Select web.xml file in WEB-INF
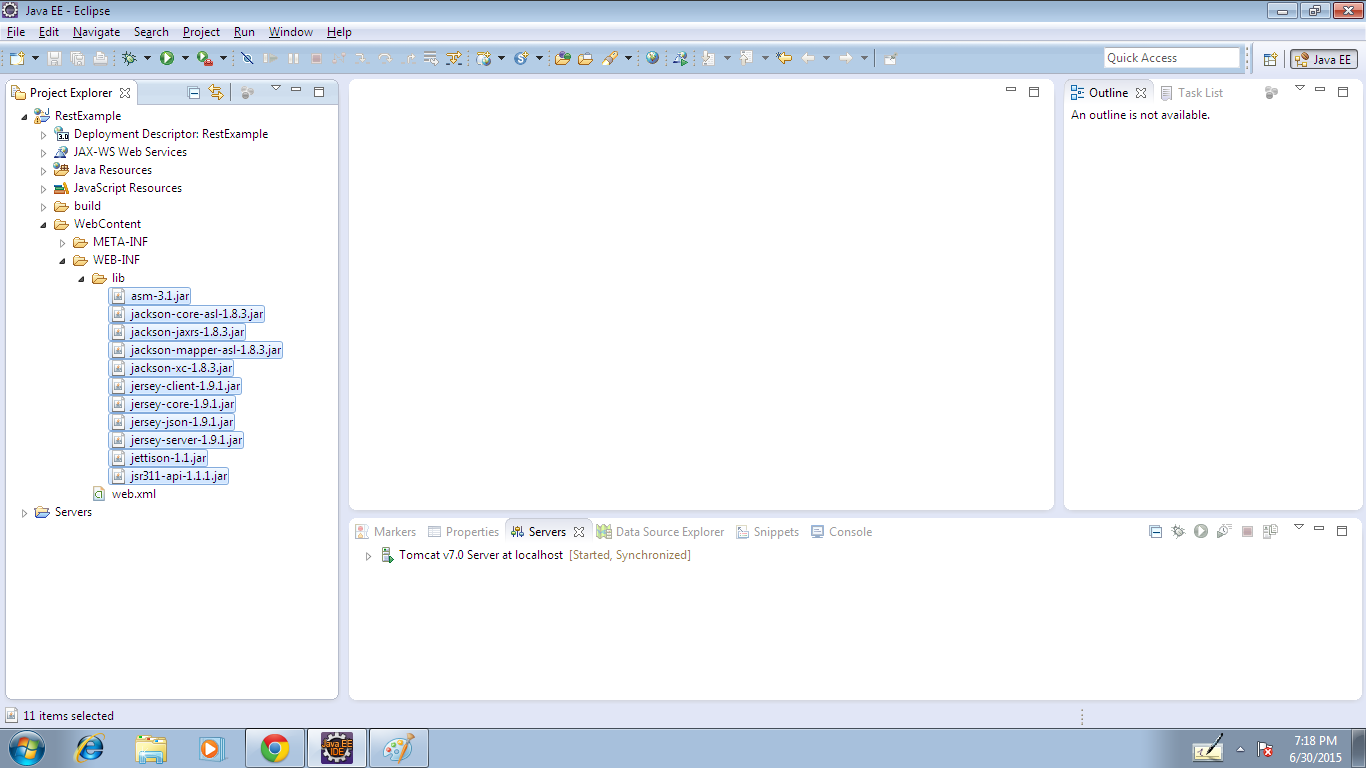The image size is (1366, 768). [124, 494]
